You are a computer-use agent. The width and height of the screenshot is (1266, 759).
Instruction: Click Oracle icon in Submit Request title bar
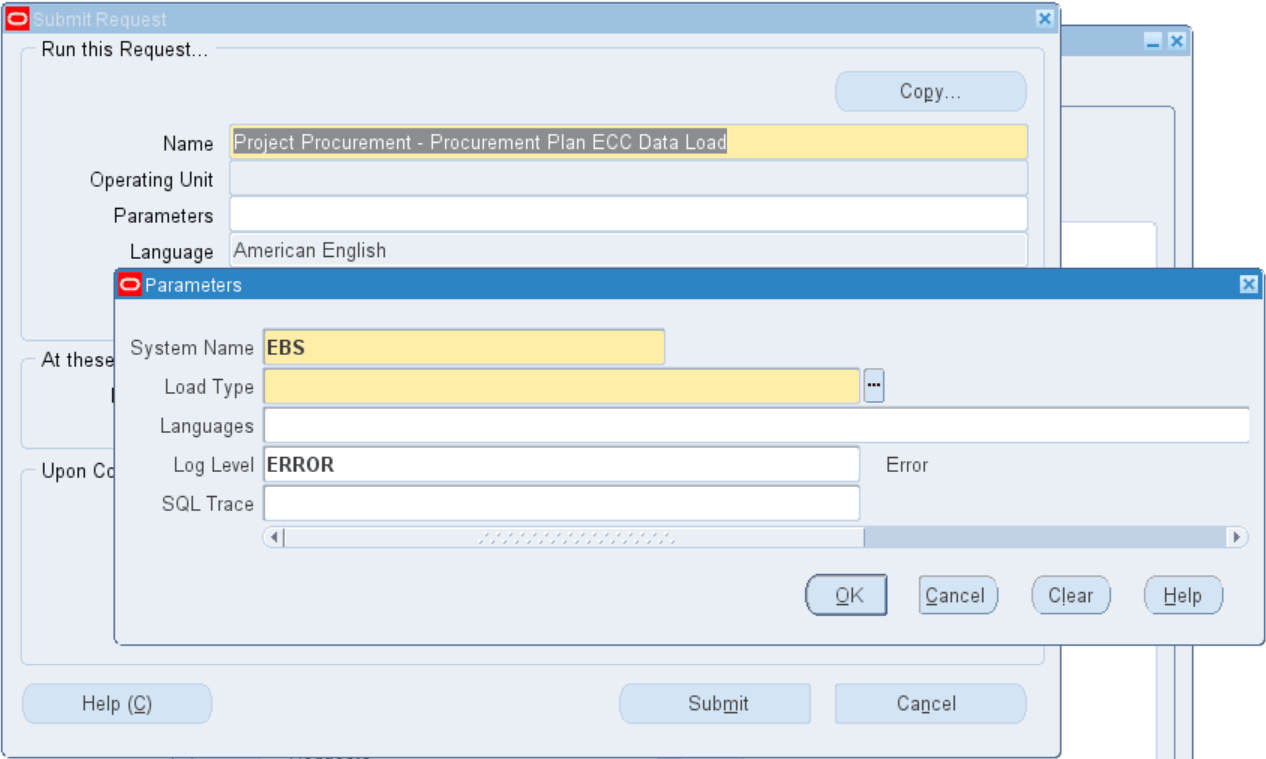(18, 19)
